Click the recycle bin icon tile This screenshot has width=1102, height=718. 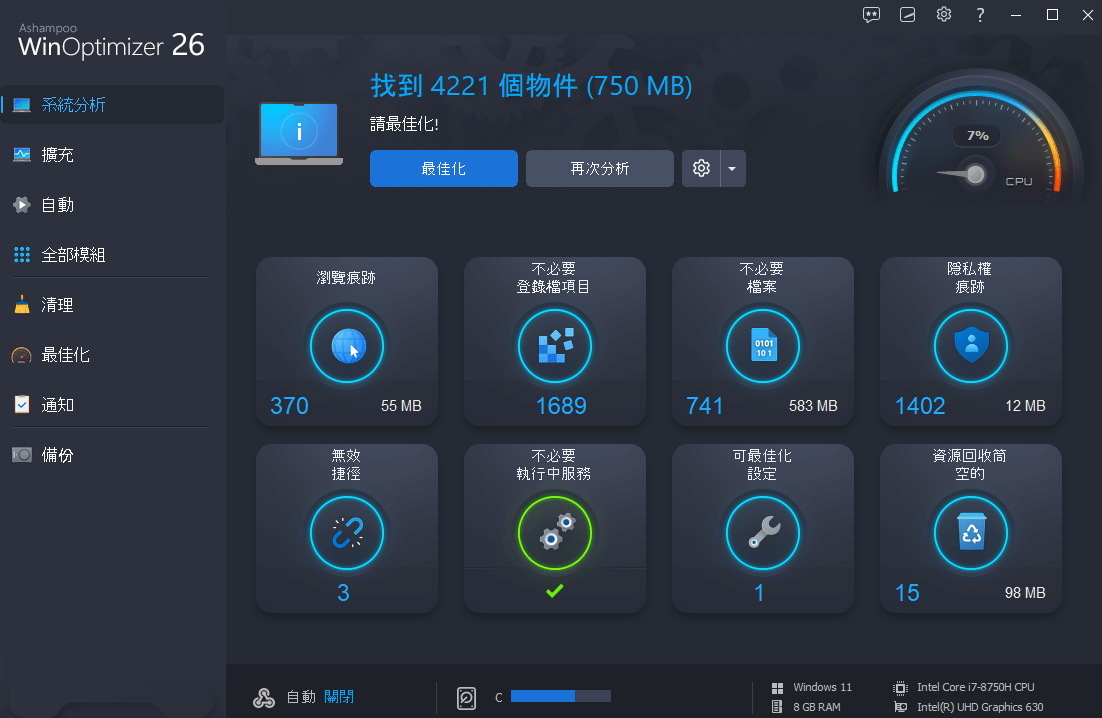(970, 534)
